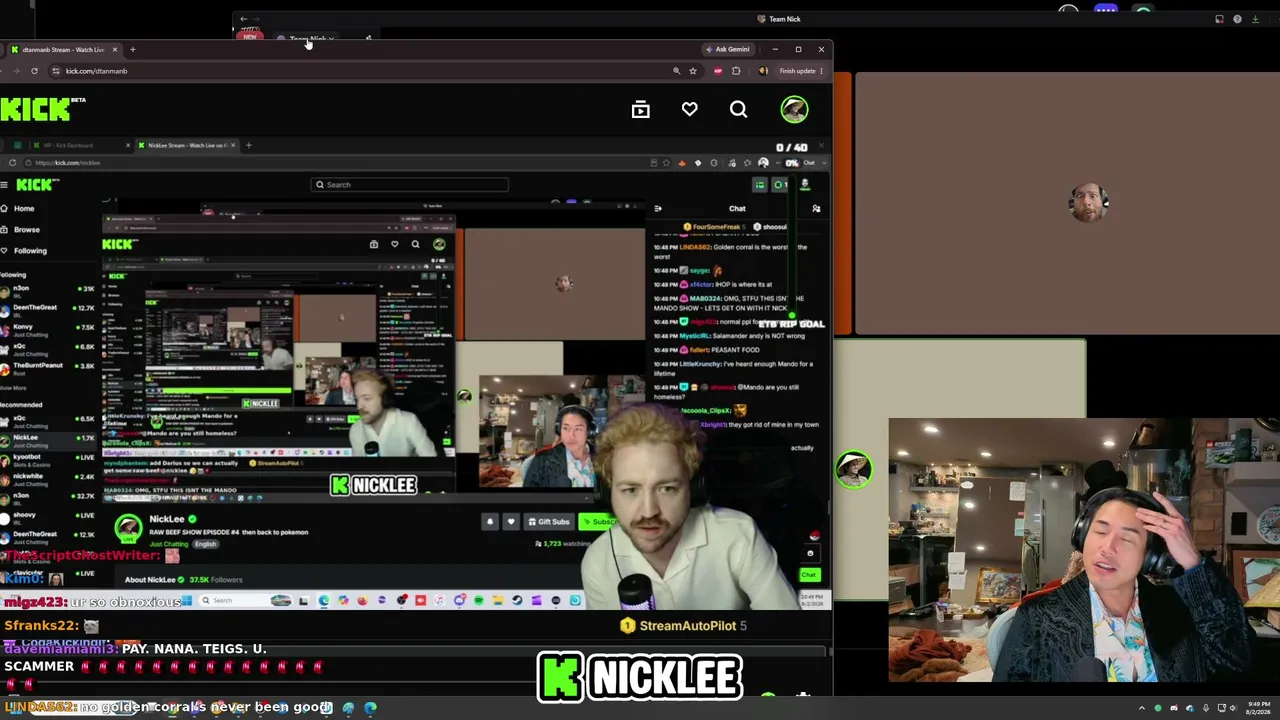Open a new tab beside NickLee Stream tab
The image size is (1280, 720).
[248, 146]
